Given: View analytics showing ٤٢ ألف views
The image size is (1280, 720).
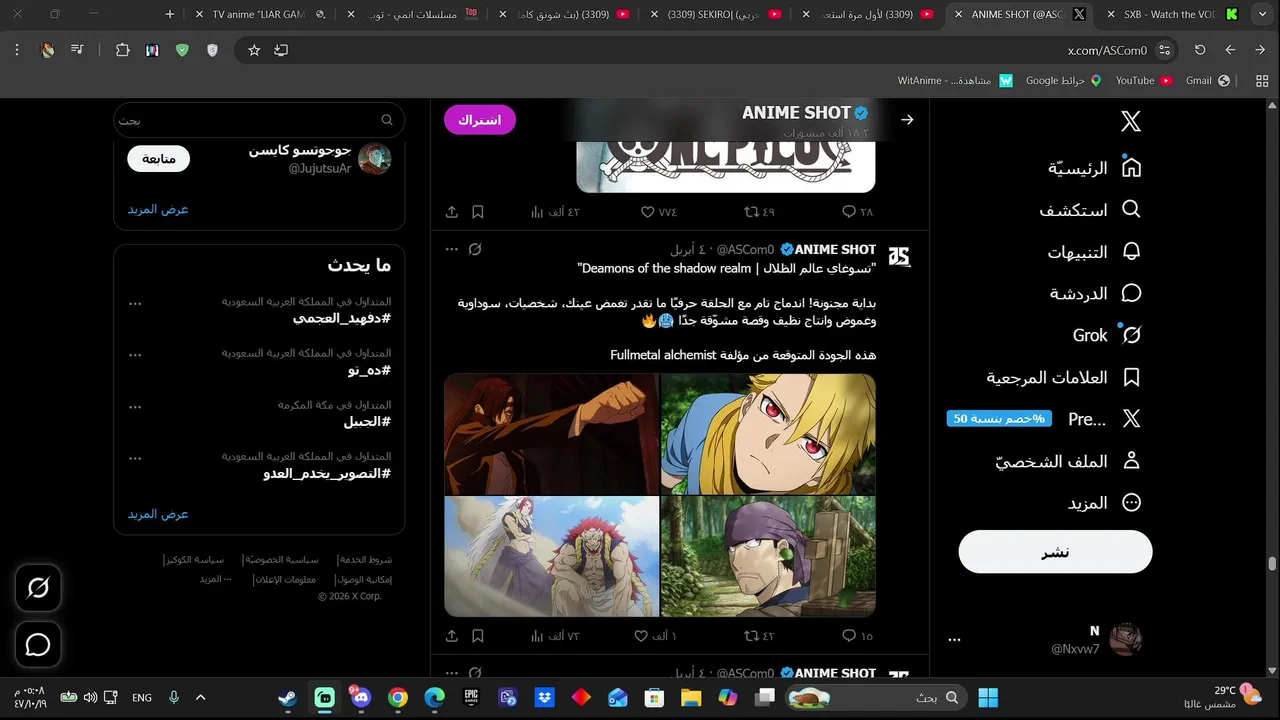Looking at the screenshot, I should coord(556,212).
